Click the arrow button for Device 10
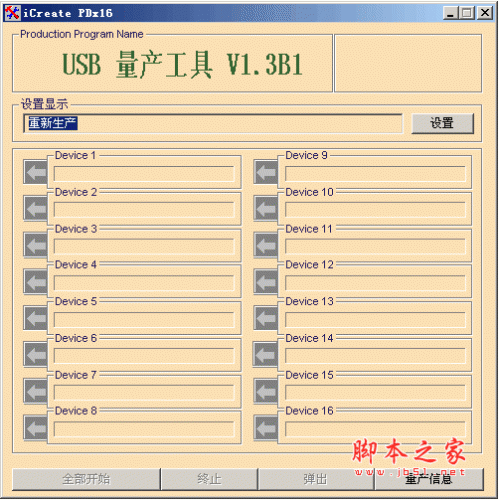The height and width of the screenshot is (500, 499). pyautogui.click(x=266, y=209)
